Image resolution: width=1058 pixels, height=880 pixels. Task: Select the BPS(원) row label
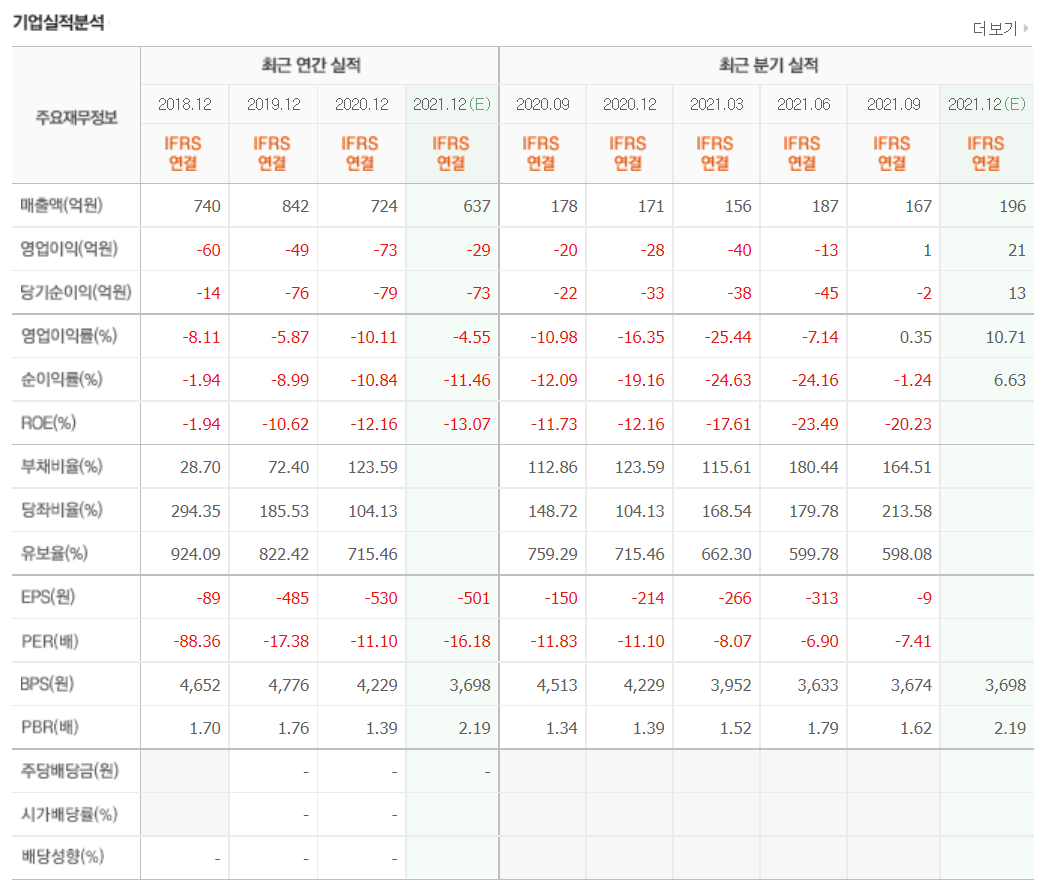tap(47, 684)
